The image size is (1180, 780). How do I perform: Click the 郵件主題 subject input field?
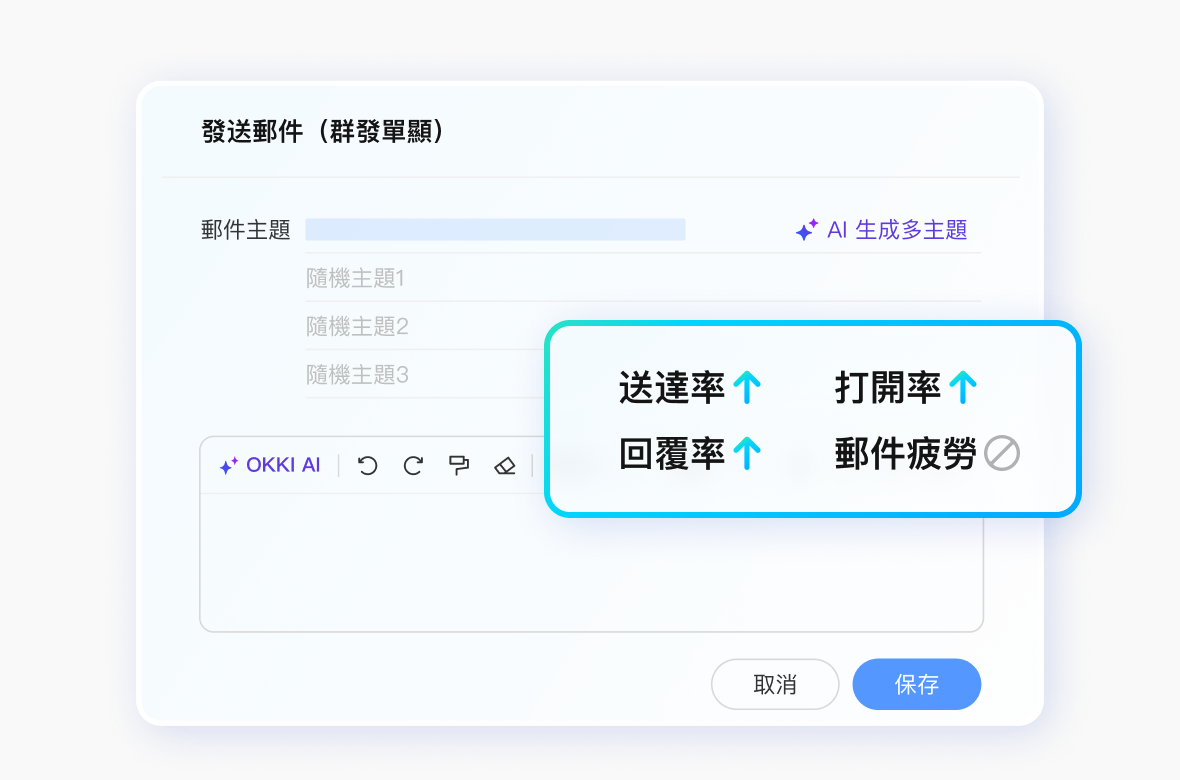pos(495,229)
